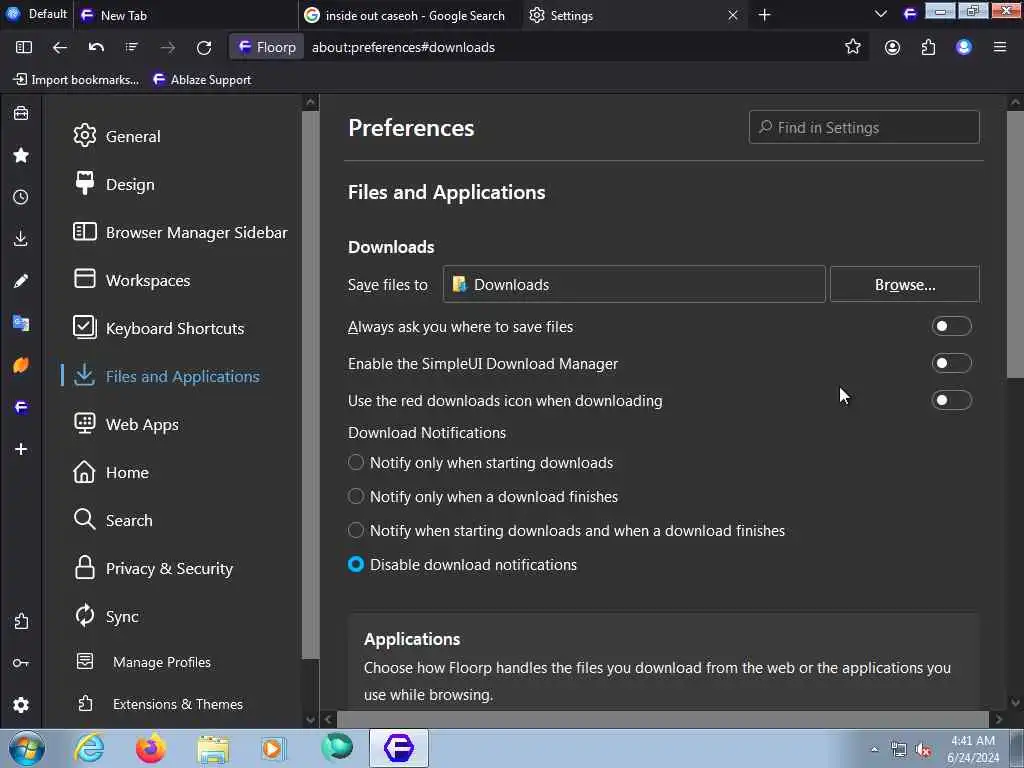1024x768 pixels.
Task: Add new panel with plus icon
Action: point(21,449)
